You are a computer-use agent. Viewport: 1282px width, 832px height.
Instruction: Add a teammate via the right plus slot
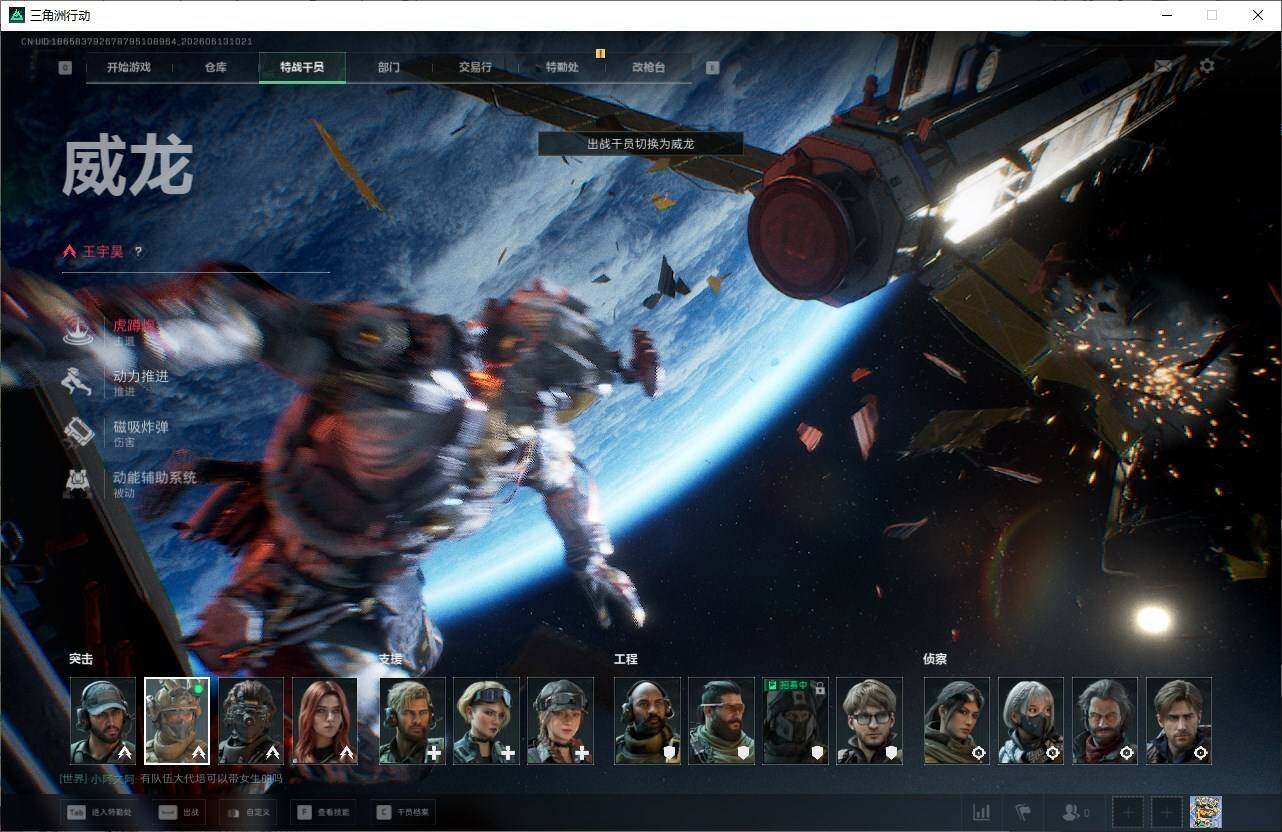(x=1166, y=812)
